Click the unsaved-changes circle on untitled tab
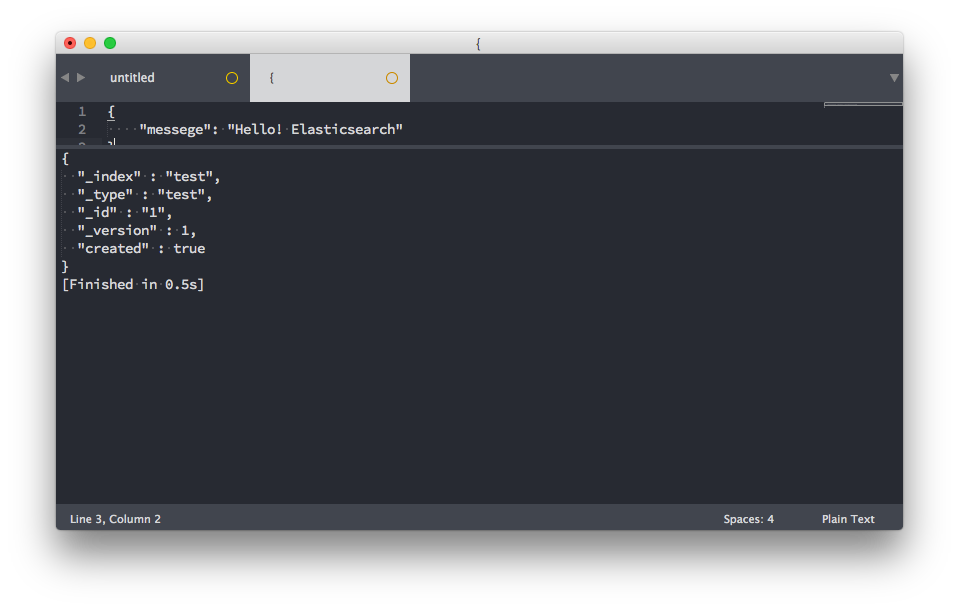The width and height of the screenshot is (959, 610). coord(231,77)
